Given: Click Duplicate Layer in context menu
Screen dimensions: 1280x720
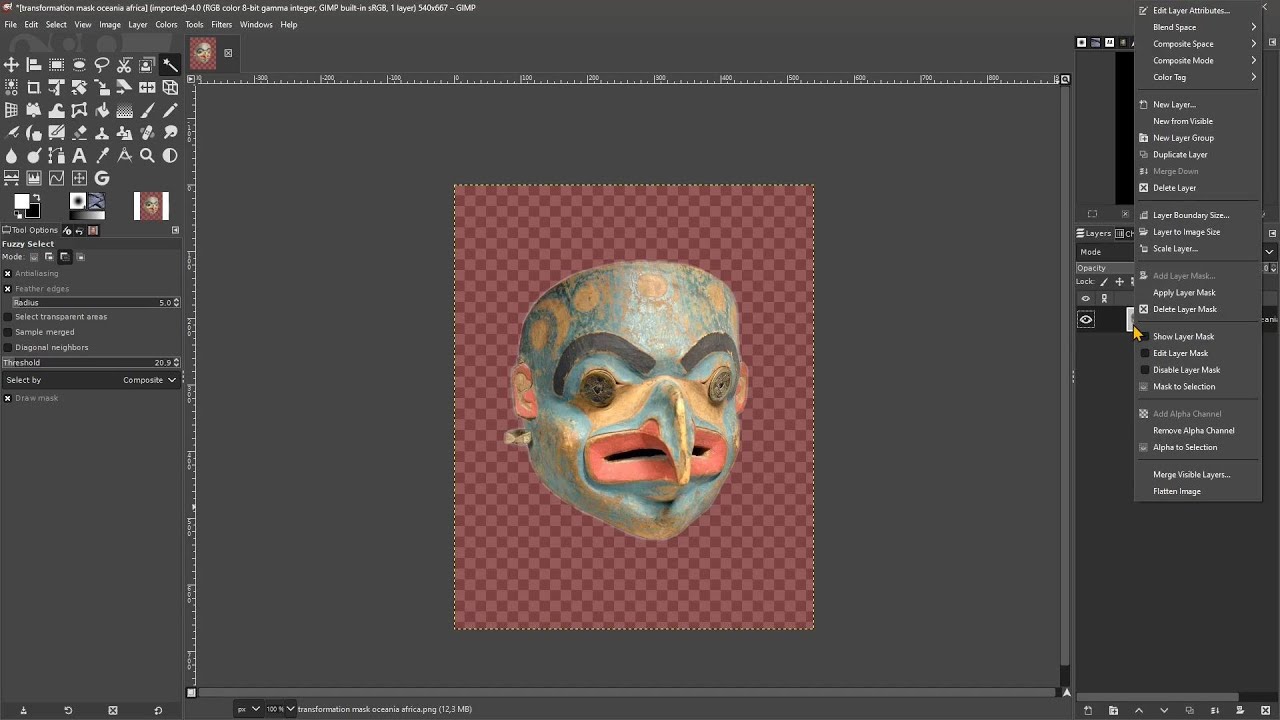Looking at the screenshot, I should click(x=1198, y=154).
